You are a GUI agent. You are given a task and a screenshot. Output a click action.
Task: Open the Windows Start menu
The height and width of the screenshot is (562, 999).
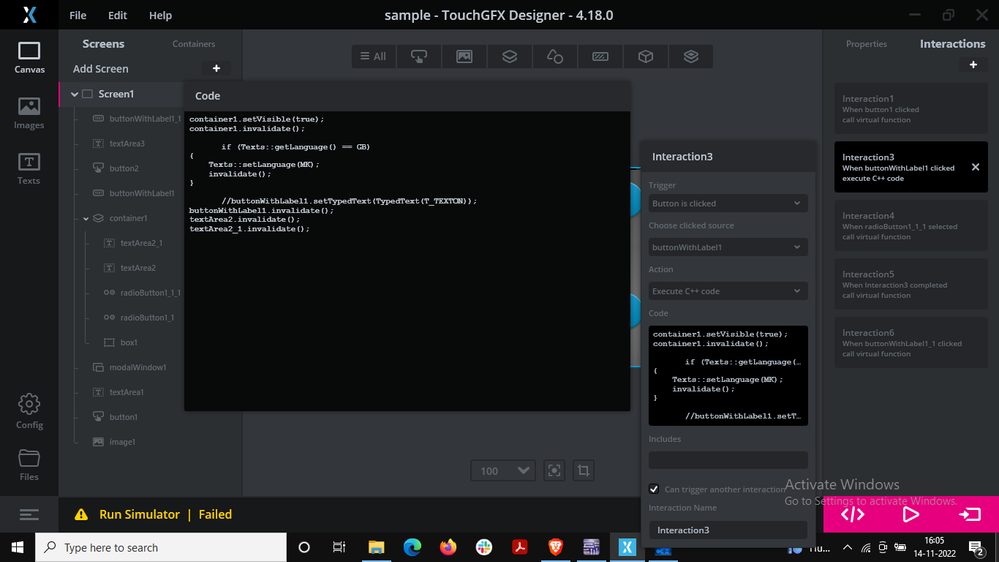point(17,547)
